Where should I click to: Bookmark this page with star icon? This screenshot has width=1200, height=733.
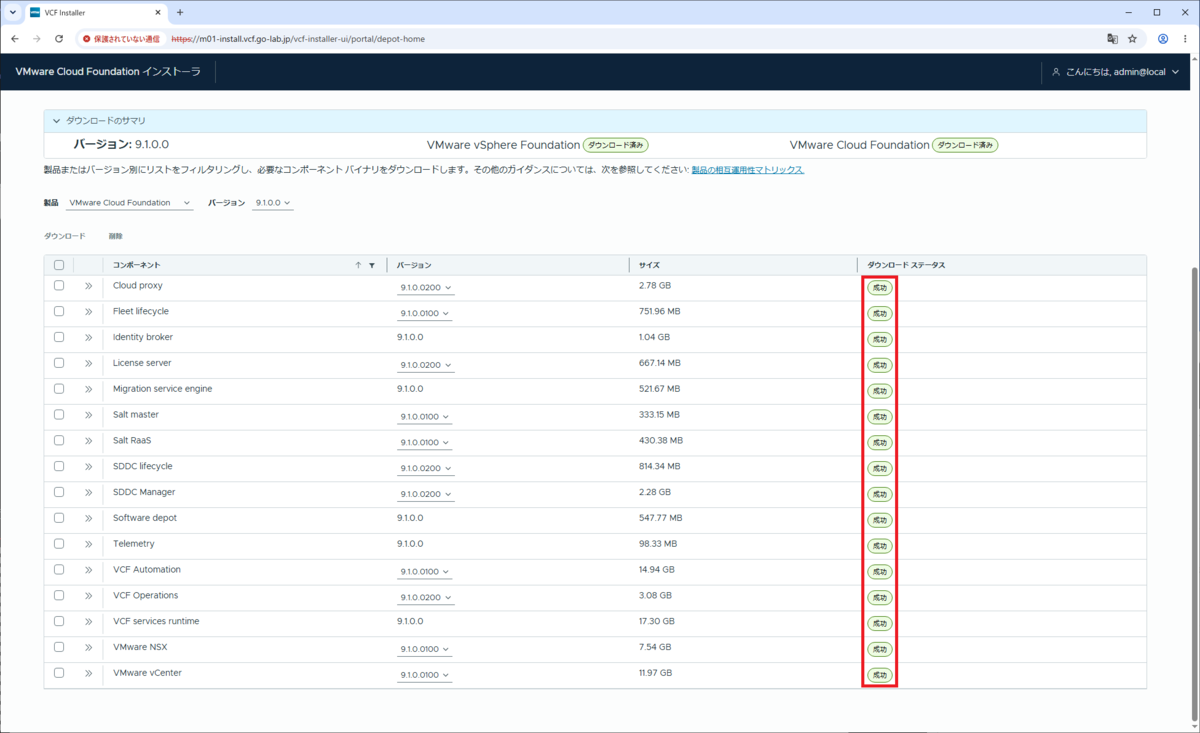1132,39
